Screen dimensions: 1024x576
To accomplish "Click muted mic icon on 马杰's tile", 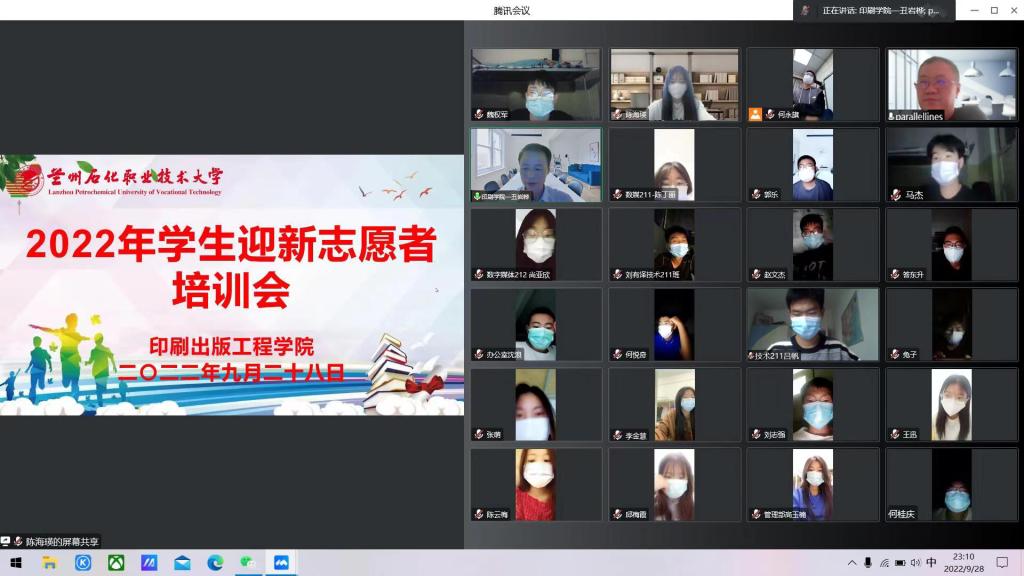I will coord(896,195).
